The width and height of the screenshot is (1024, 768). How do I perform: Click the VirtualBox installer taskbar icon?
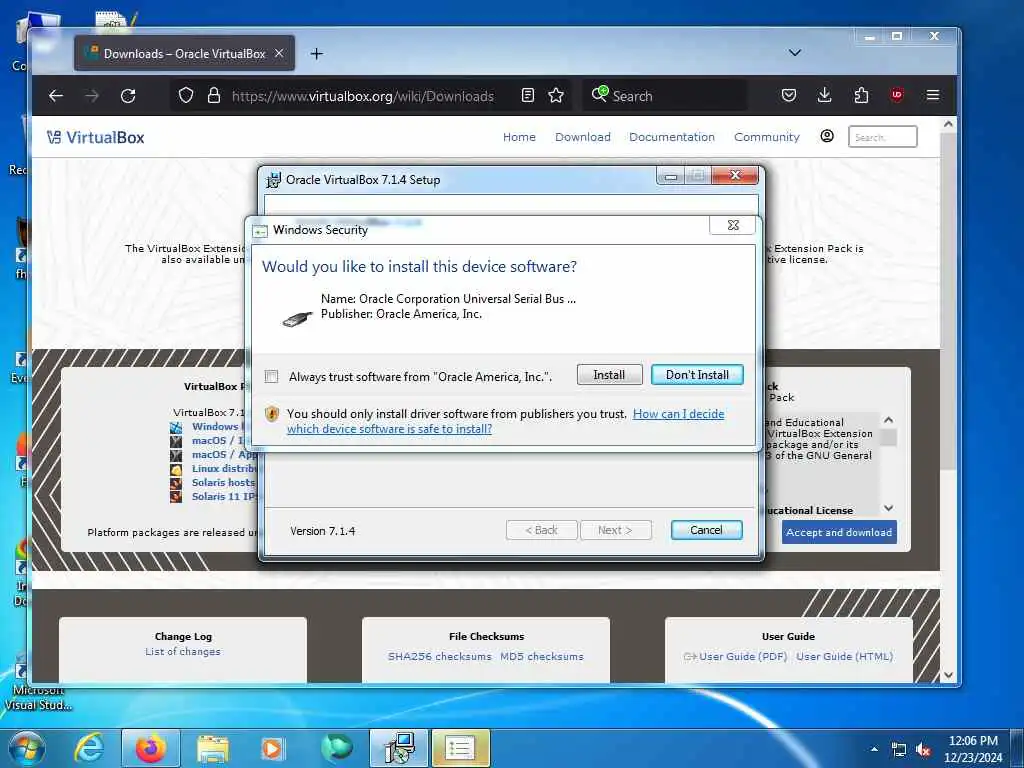[399, 748]
